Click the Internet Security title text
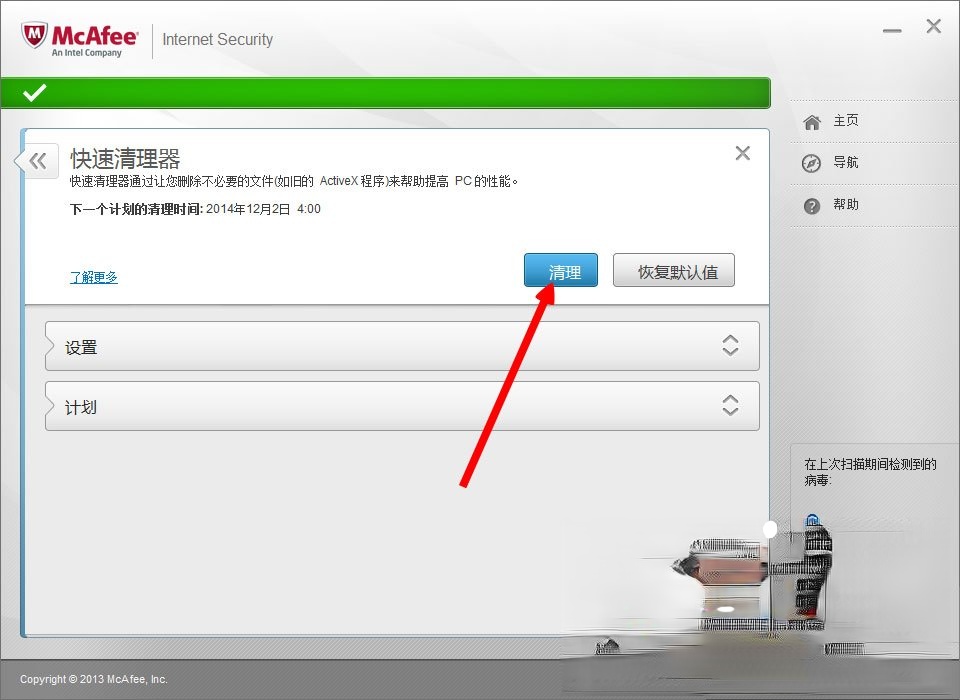 (217, 40)
